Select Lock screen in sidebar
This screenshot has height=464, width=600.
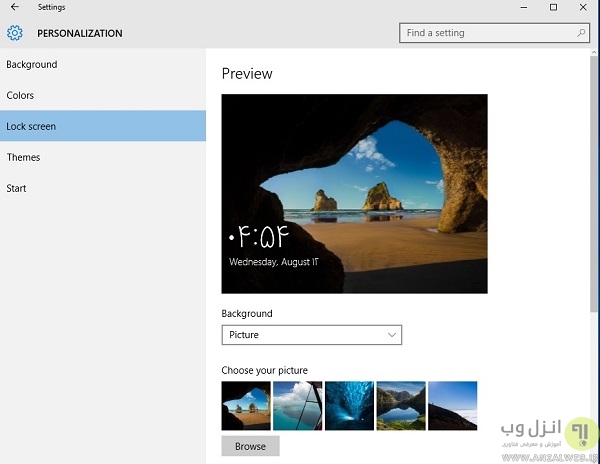coord(31,127)
